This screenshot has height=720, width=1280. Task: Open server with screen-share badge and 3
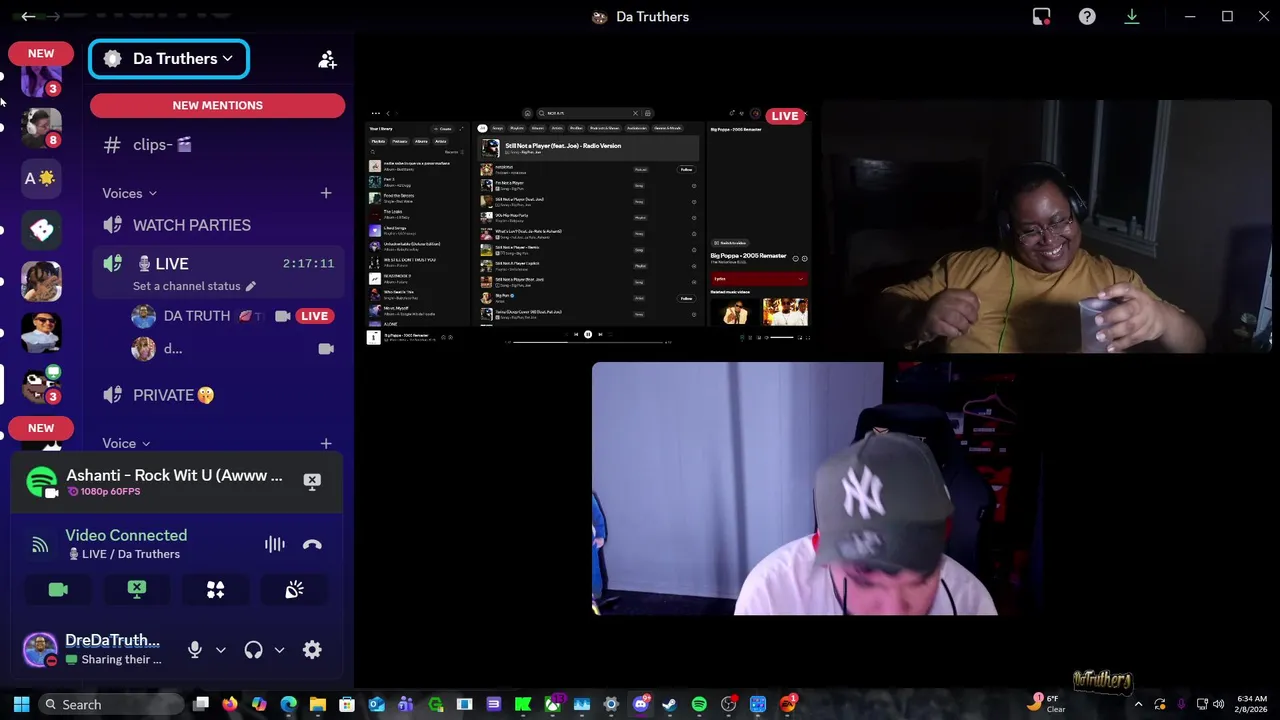pyautogui.click(x=41, y=385)
